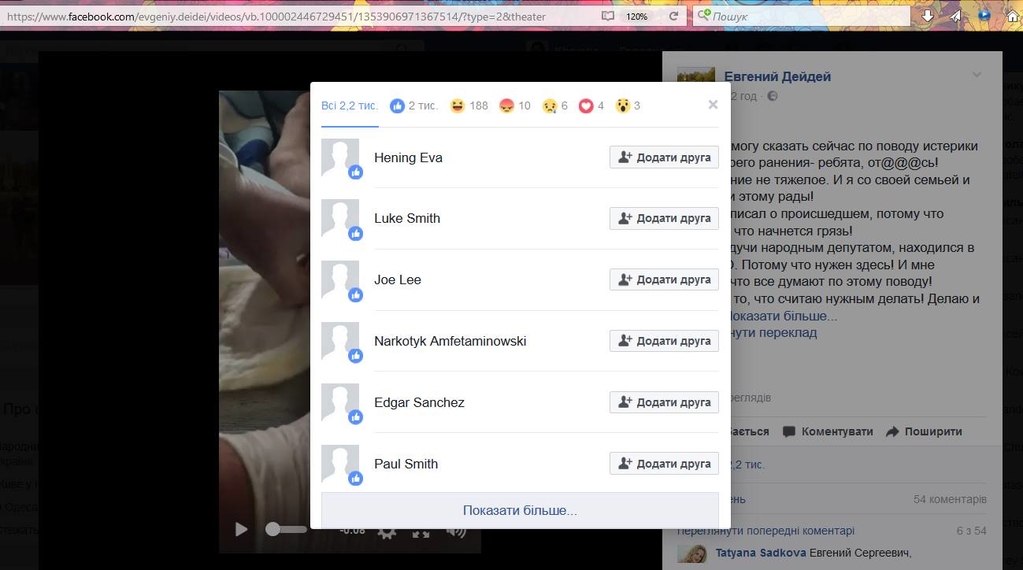Mute the video volume
Viewport: 1023px width, 570px height.
click(456, 531)
